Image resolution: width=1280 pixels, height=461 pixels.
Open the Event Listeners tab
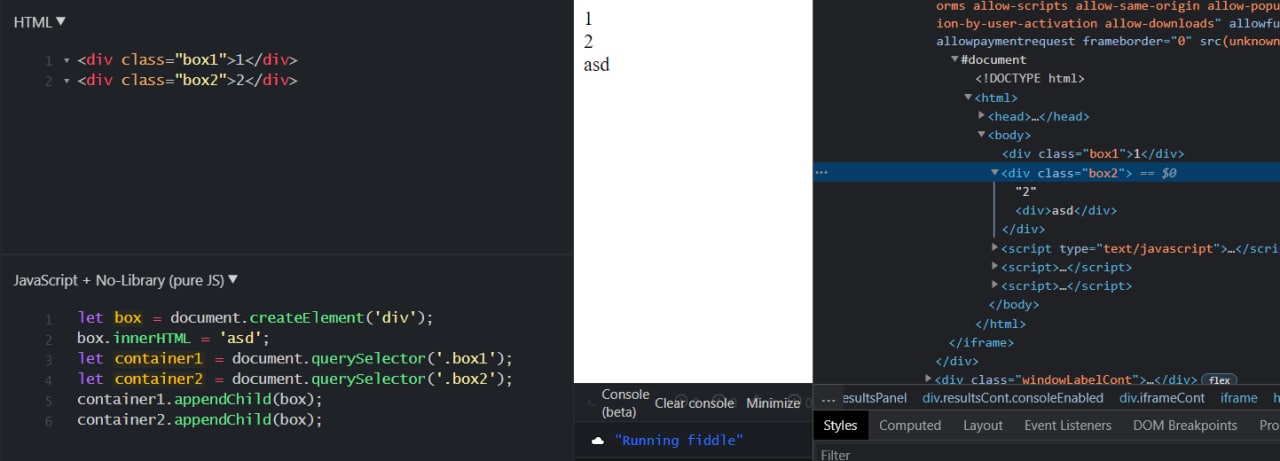pyautogui.click(x=1068, y=425)
